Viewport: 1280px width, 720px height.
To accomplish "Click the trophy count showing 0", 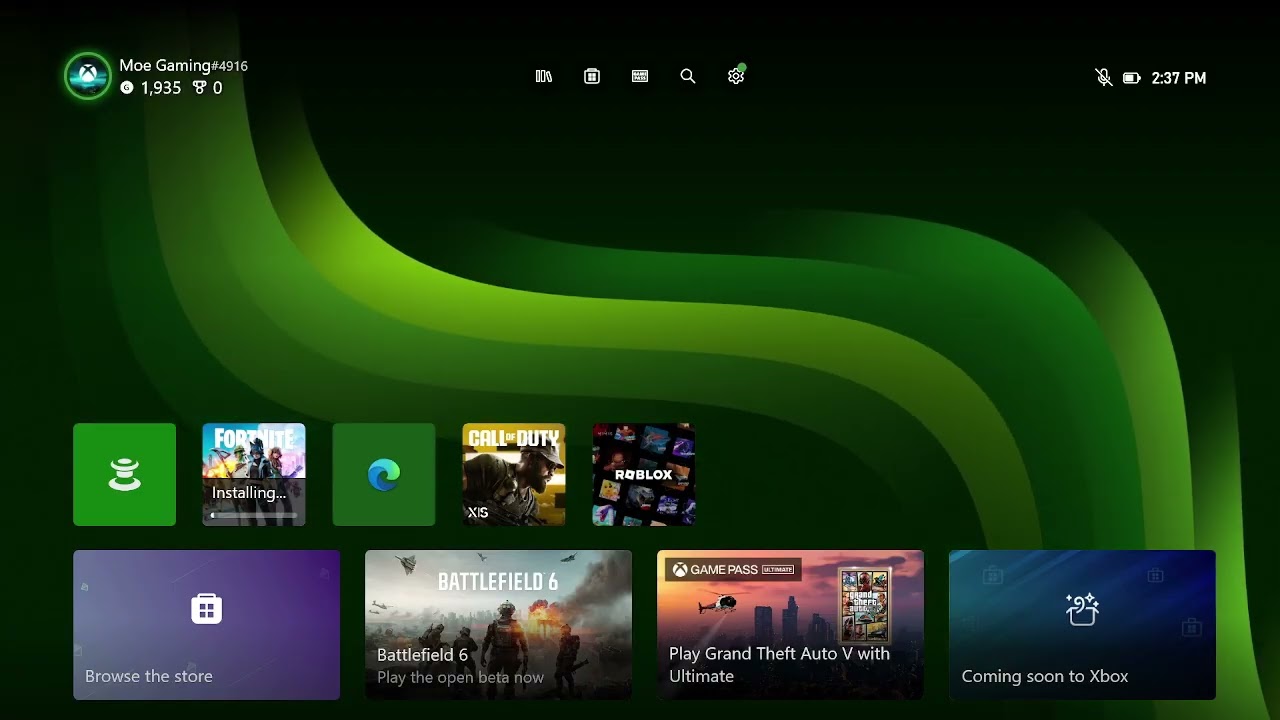I will (208, 88).
